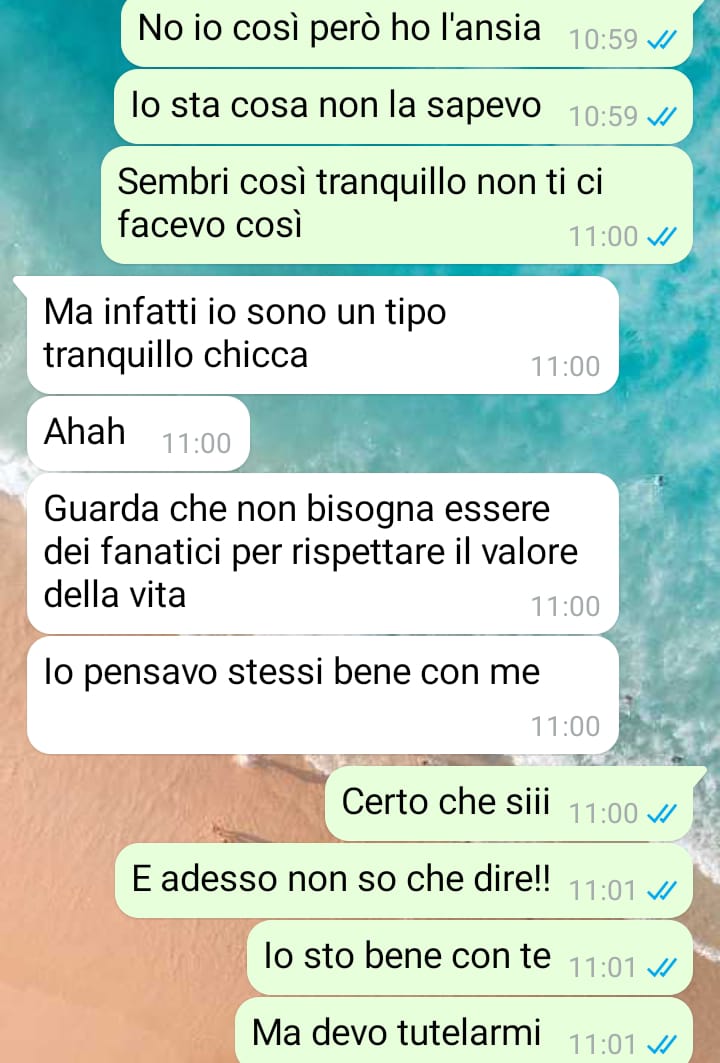Tap the "Certo che siii" sent message
The height and width of the screenshot is (1063, 720).
pos(508,804)
